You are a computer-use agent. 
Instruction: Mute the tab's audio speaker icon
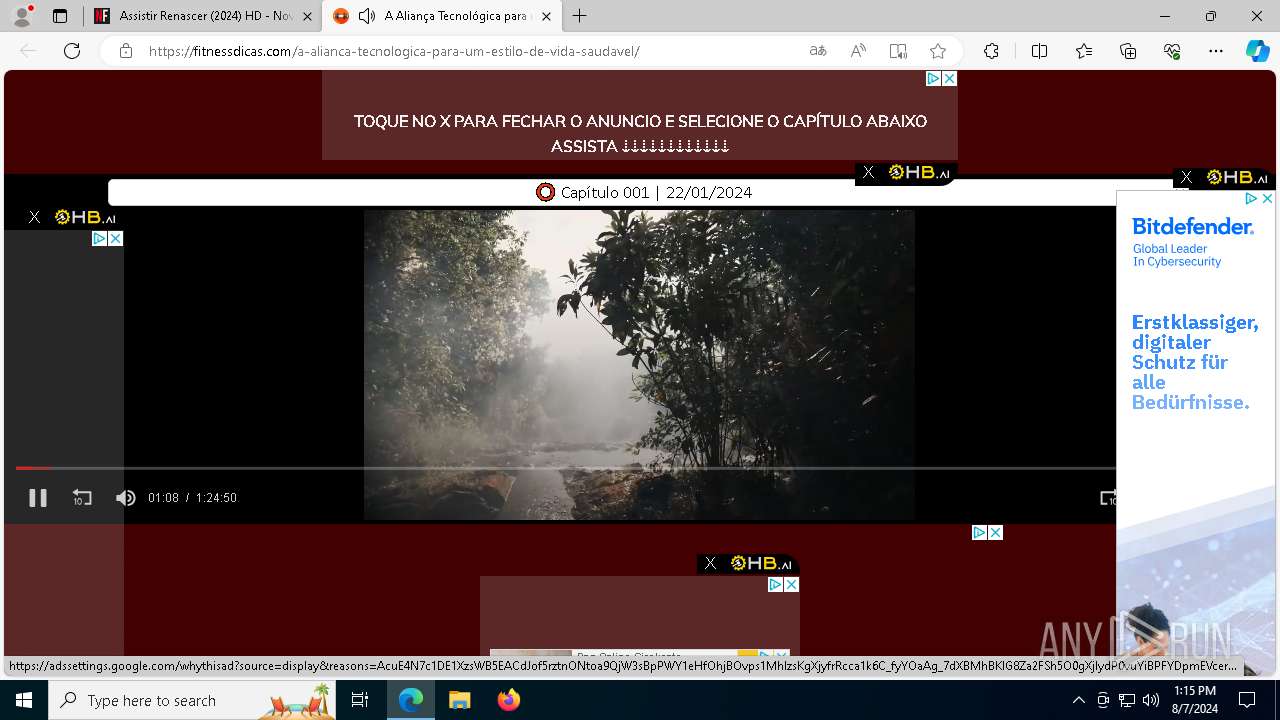pos(367,16)
